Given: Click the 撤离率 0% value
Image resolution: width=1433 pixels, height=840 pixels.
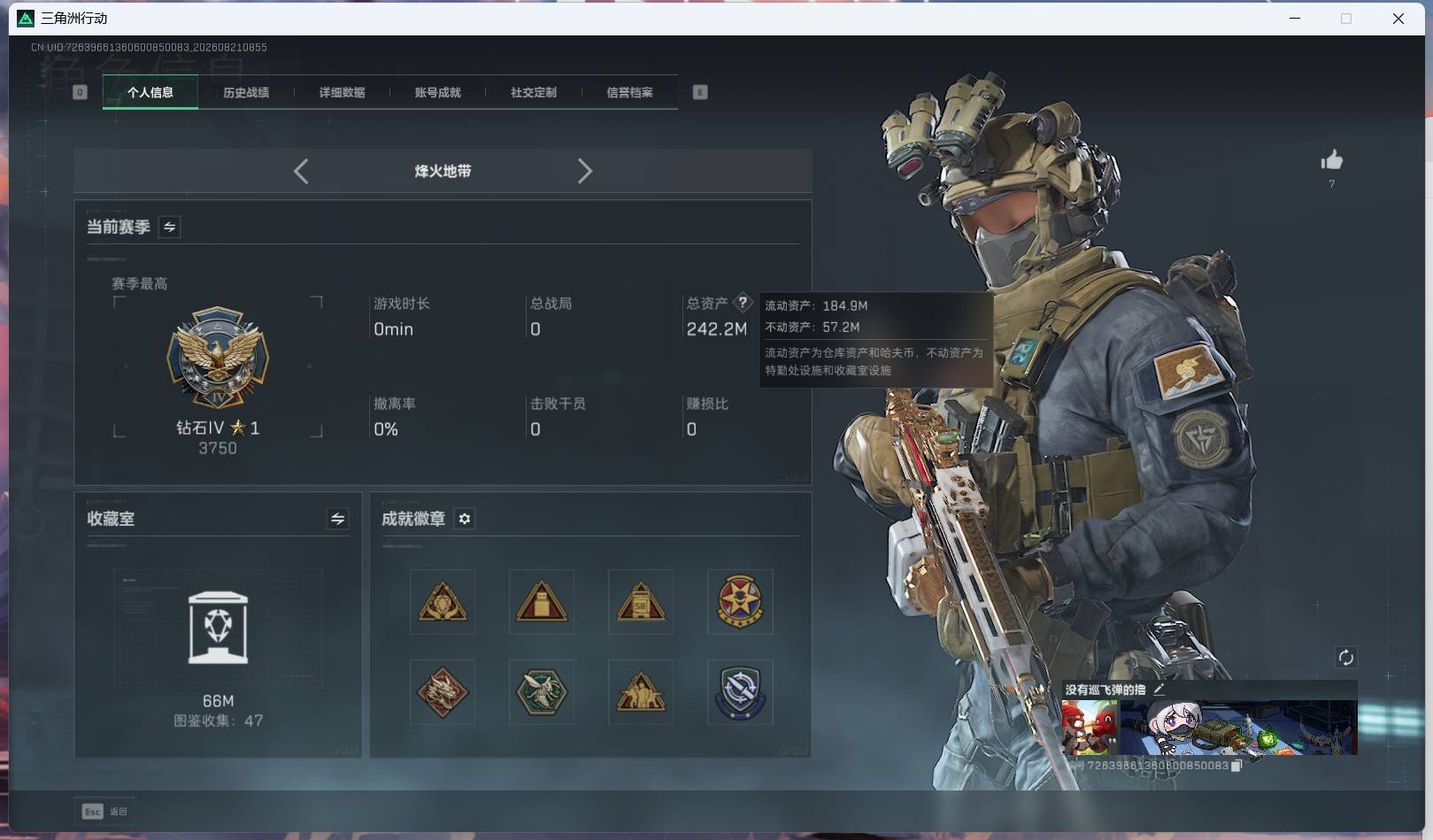Looking at the screenshot, I should 386,429.
